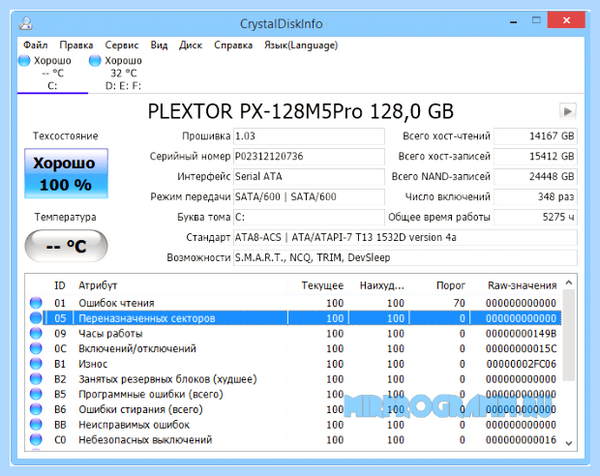Select the C0 Небезопасных выключений row
The height and width of the screenshot is (476, 600).
295,440
